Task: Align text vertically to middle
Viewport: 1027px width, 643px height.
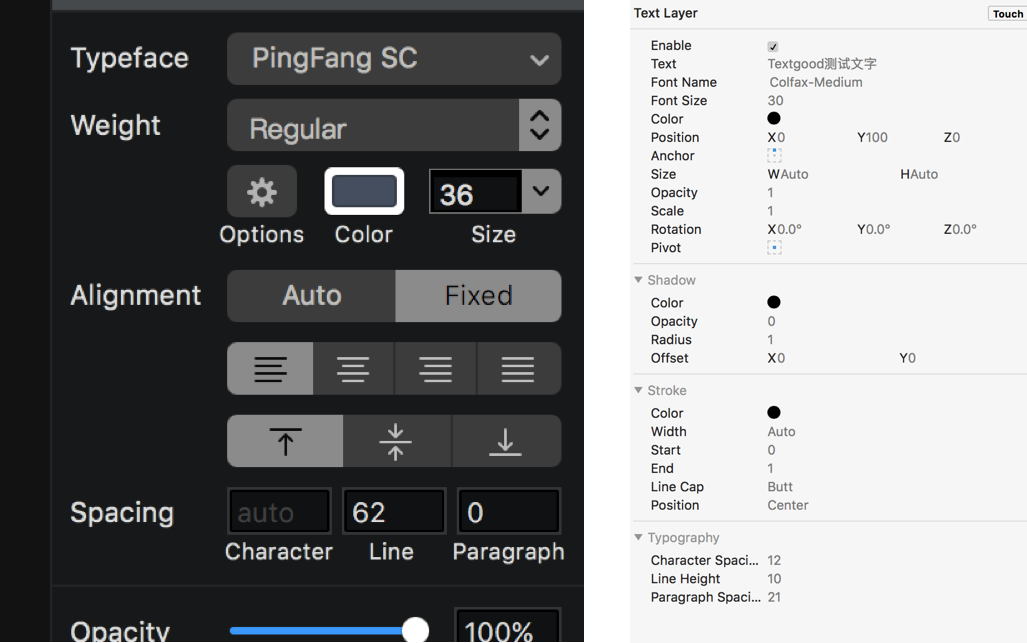Action: [x=396, y=441]
